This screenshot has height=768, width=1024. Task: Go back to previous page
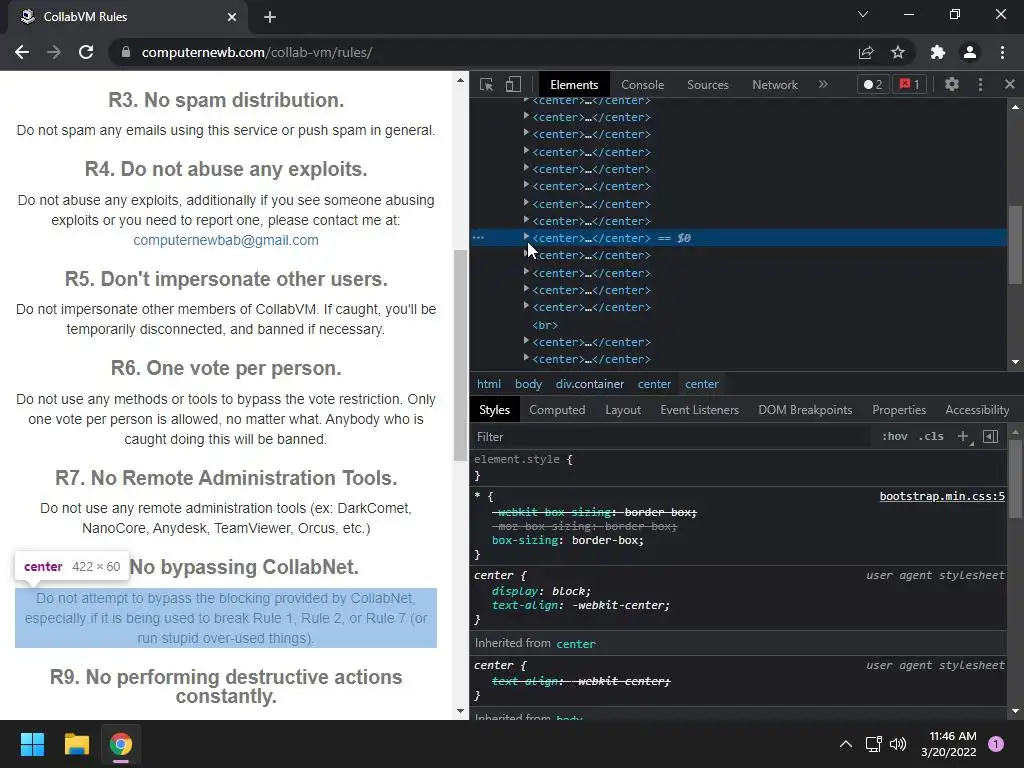pyautogui.click(x=22, y=52)
